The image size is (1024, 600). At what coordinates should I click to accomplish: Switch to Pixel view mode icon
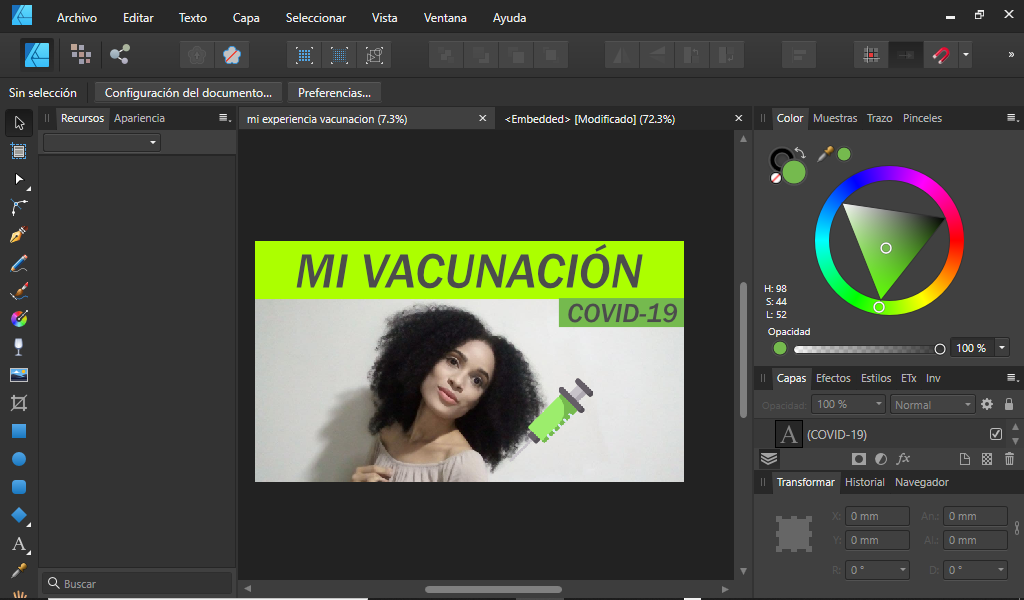304,55
